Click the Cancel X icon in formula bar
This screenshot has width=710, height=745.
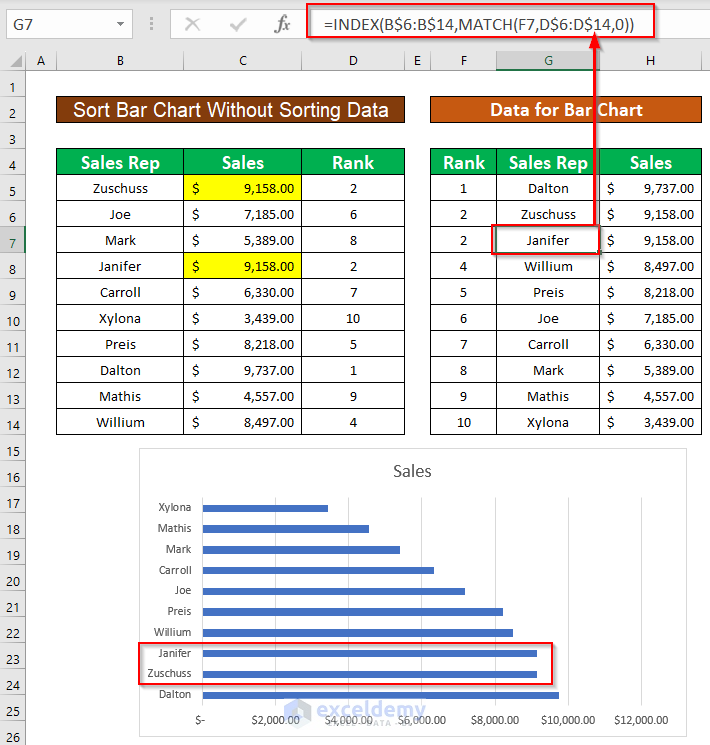coord(192,24)
